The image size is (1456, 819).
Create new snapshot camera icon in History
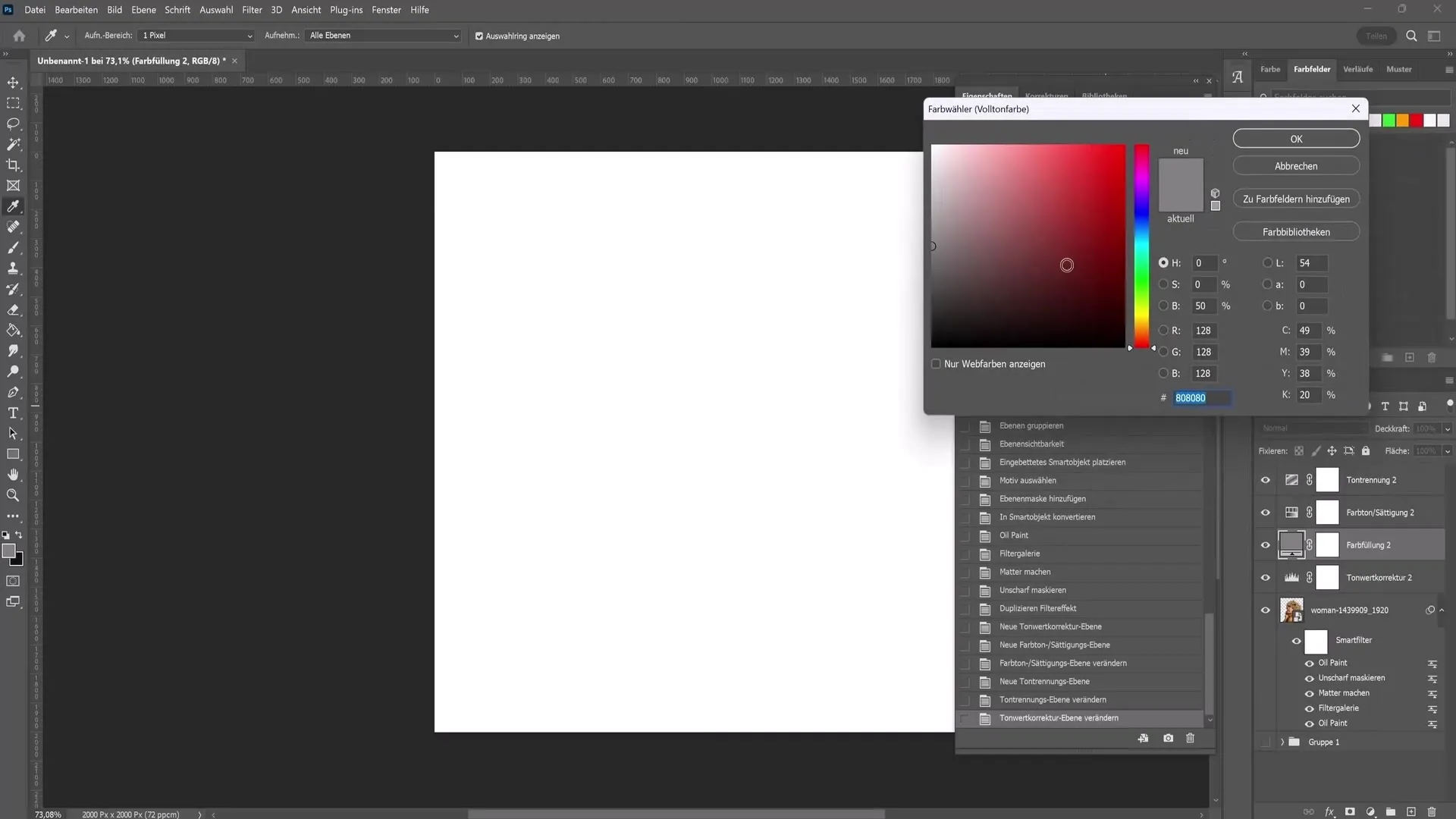[x=1168, y=738]
